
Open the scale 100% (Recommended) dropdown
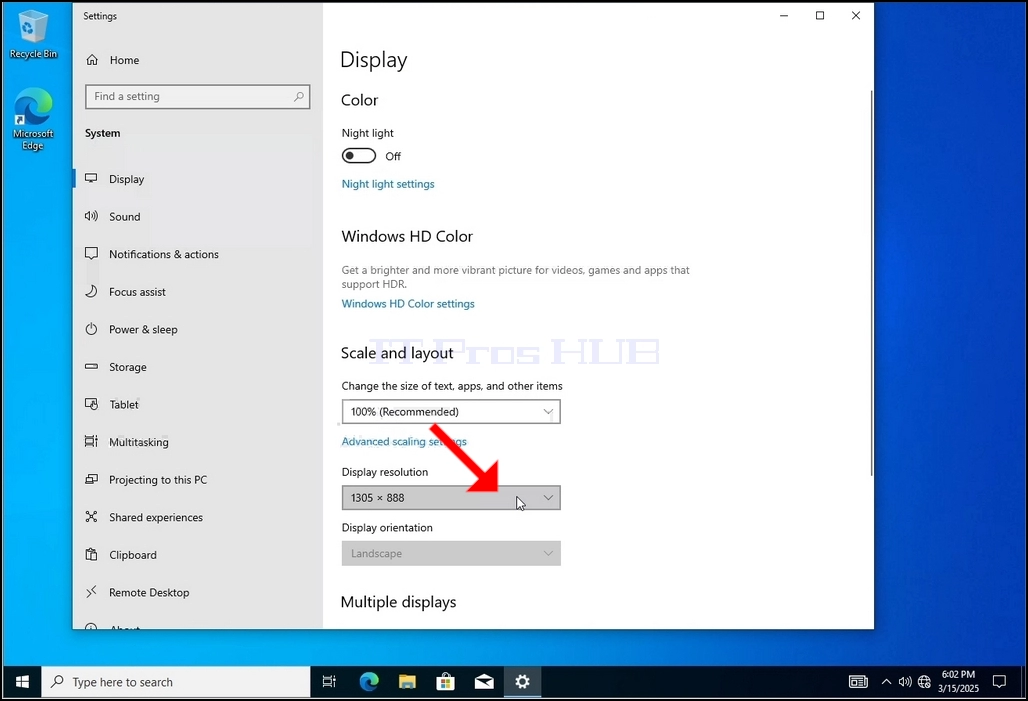[x=451, y=412]
